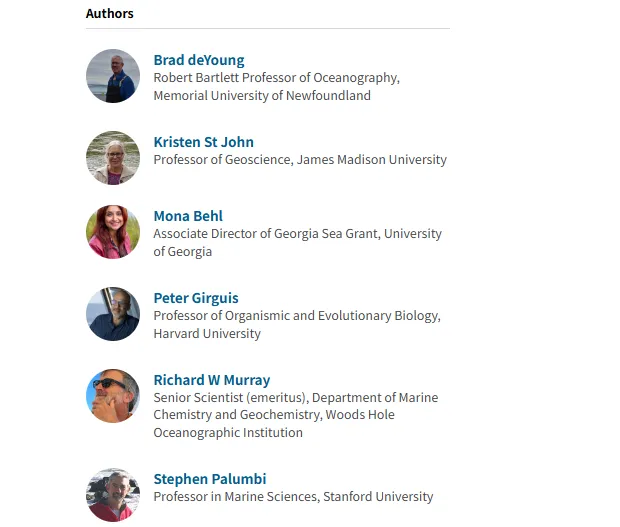Screen dimensions: 620x527
Task: Open Peter Girguis's author profile link
Action: click(196, 298)
